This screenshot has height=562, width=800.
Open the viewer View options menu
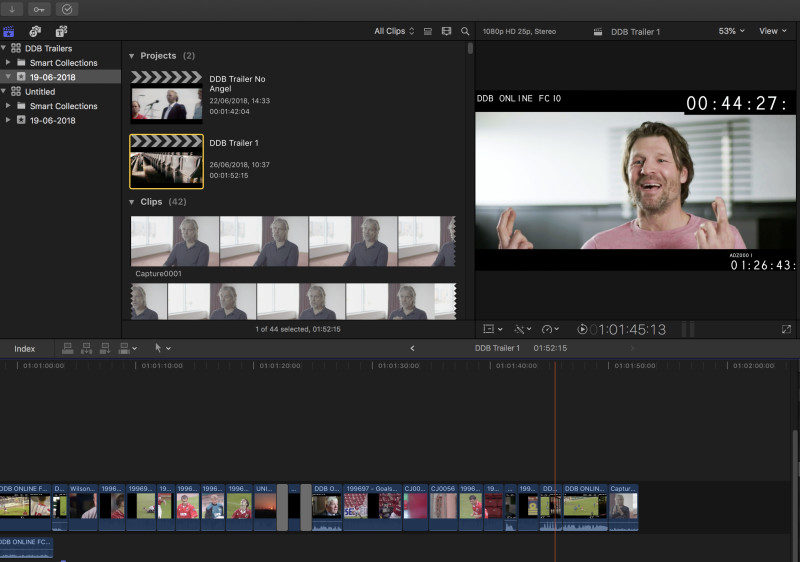click(772, 31)
